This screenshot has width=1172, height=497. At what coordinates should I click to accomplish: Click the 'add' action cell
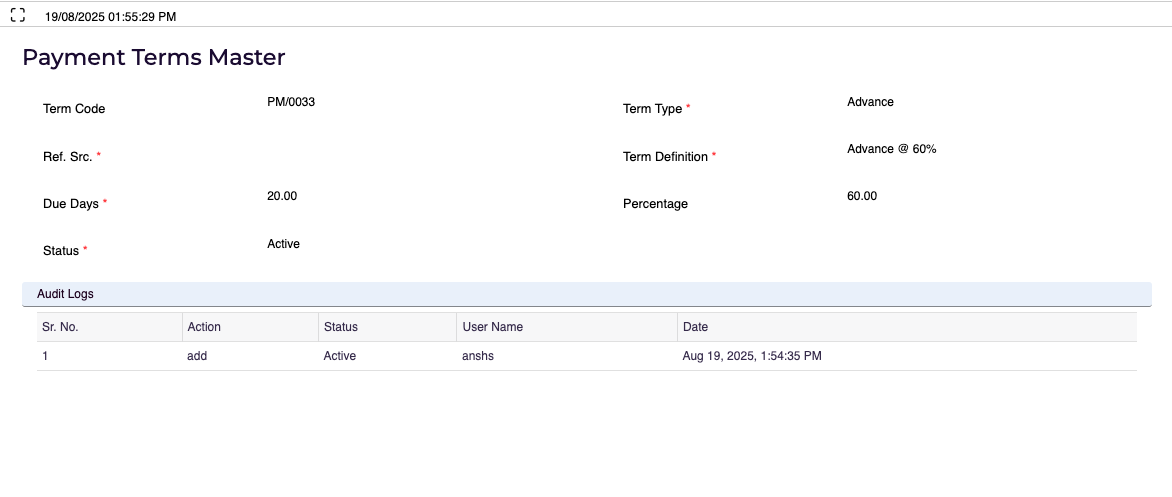pos(197,356)
